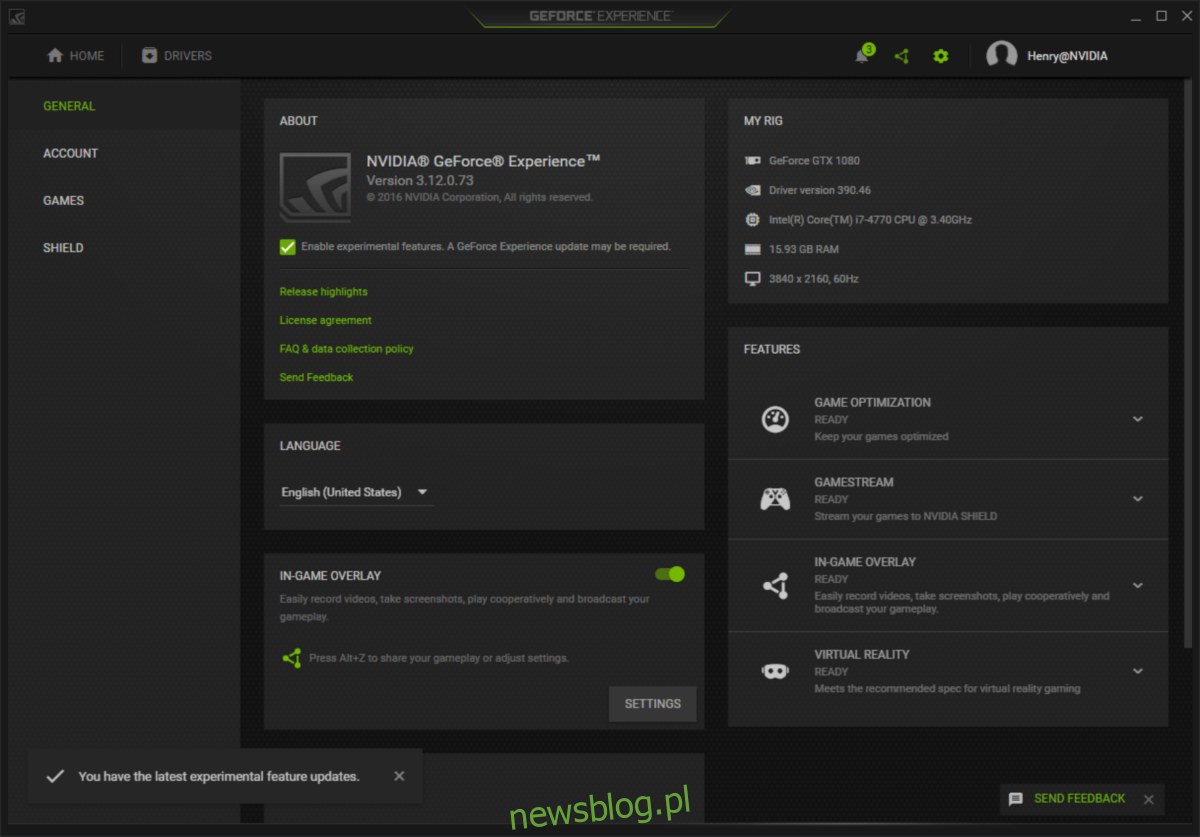
Task: Click the Press Alt+Z to share text
Action: click(x=439, y=659)
